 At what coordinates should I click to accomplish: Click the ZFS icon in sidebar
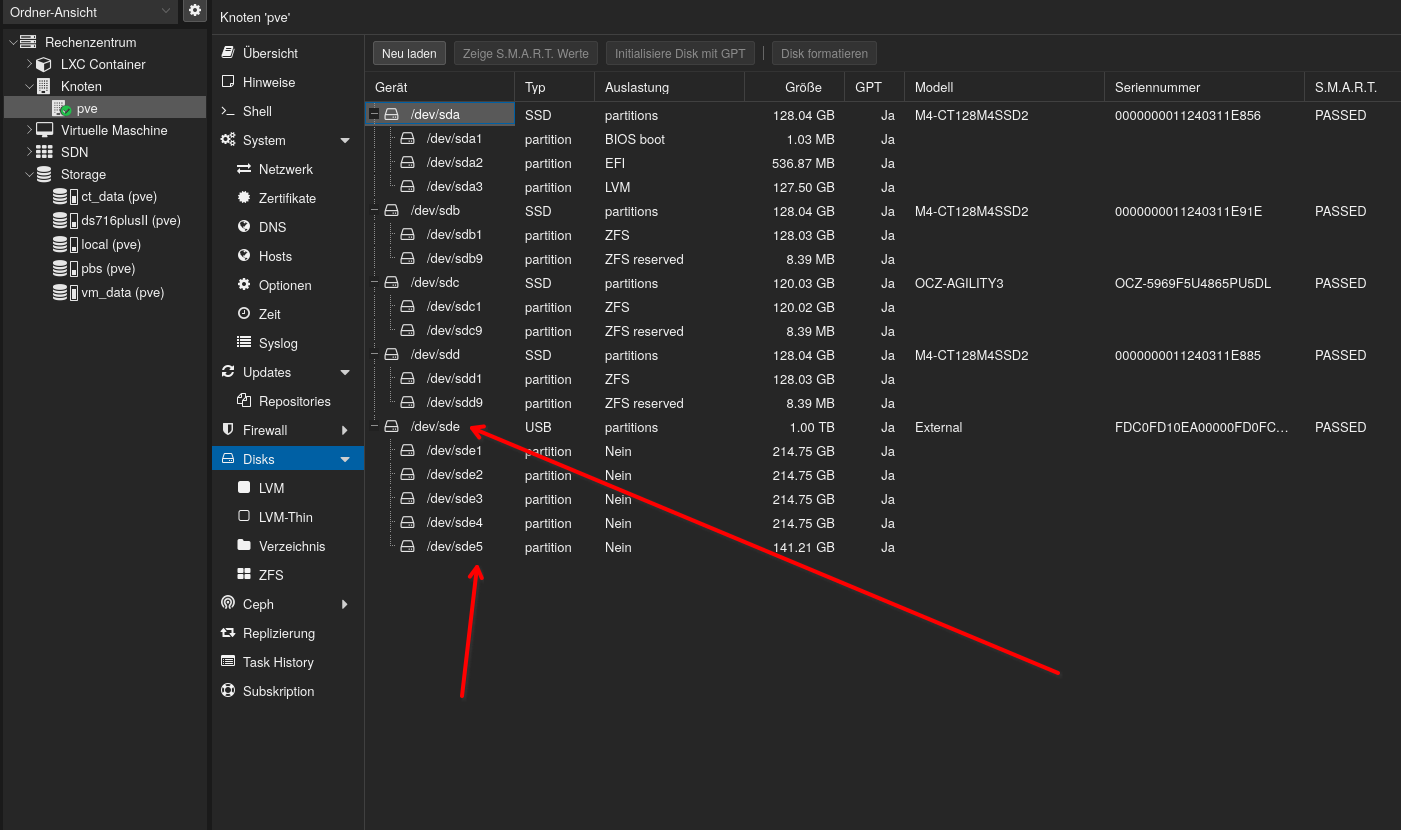tap(244, 575)
